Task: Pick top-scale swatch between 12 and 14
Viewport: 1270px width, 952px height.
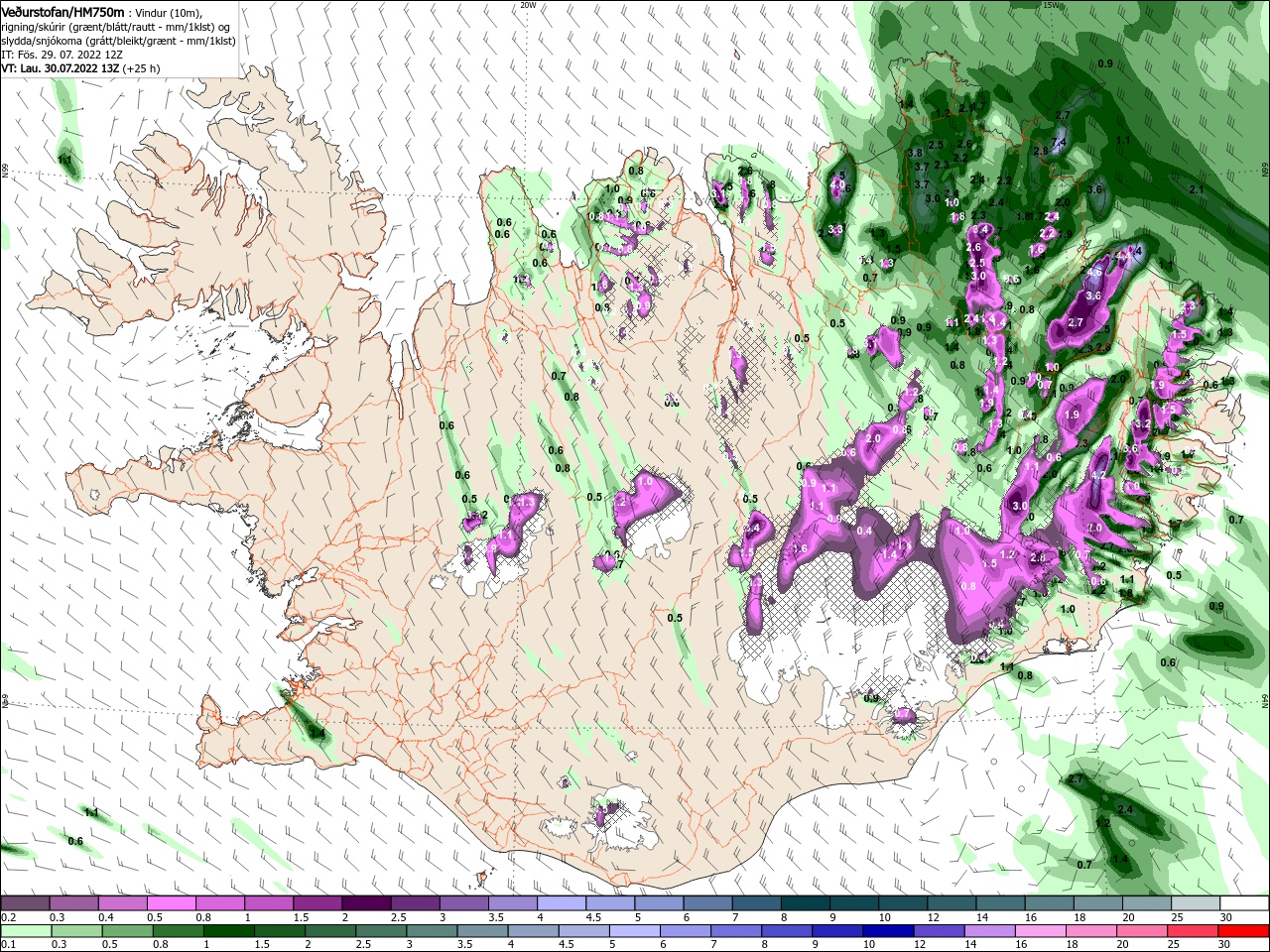Action: click(x=952, y=903)
